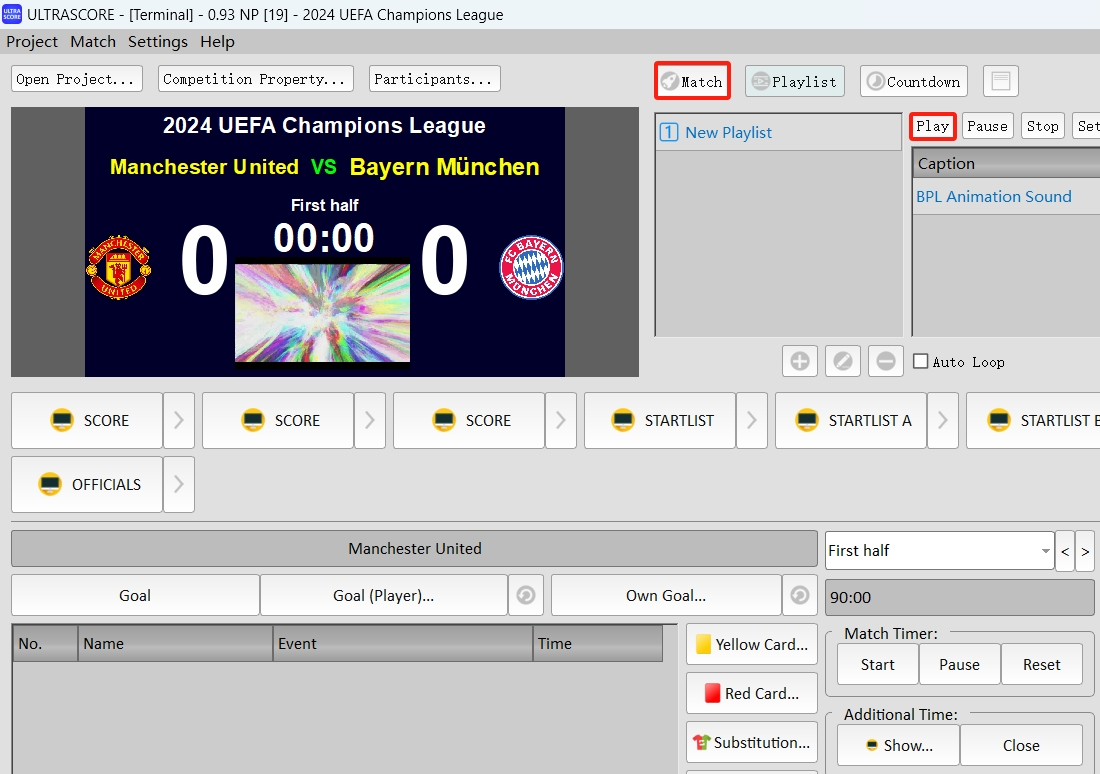Enable the Auto Loop checkbox

(x=921, y=361)
